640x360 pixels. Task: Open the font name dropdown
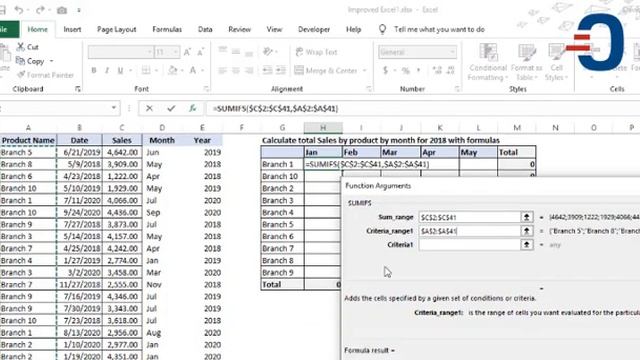pos(150,52)
